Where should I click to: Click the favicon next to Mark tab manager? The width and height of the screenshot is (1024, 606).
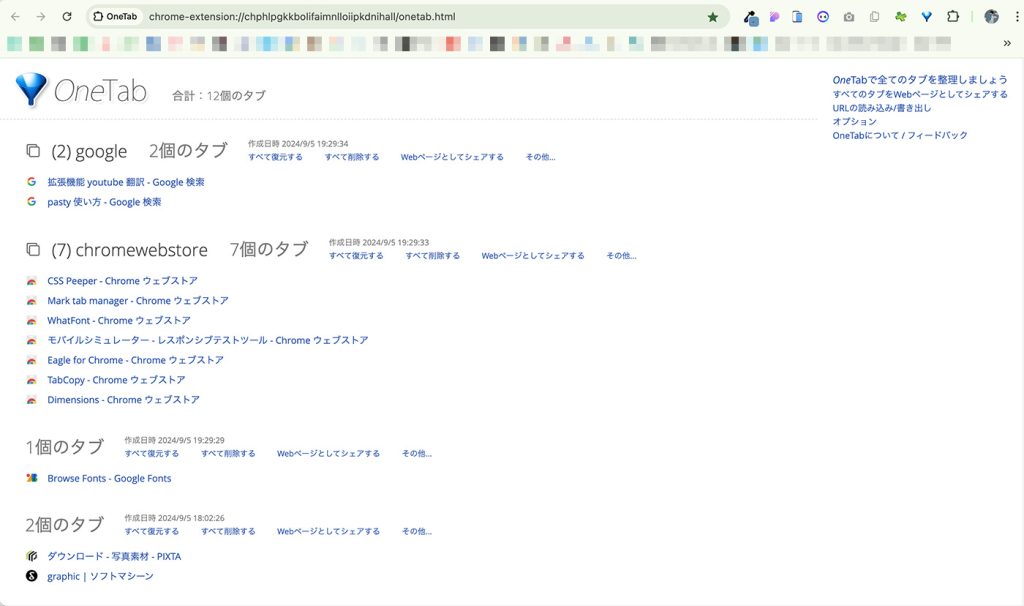[31, 301]
